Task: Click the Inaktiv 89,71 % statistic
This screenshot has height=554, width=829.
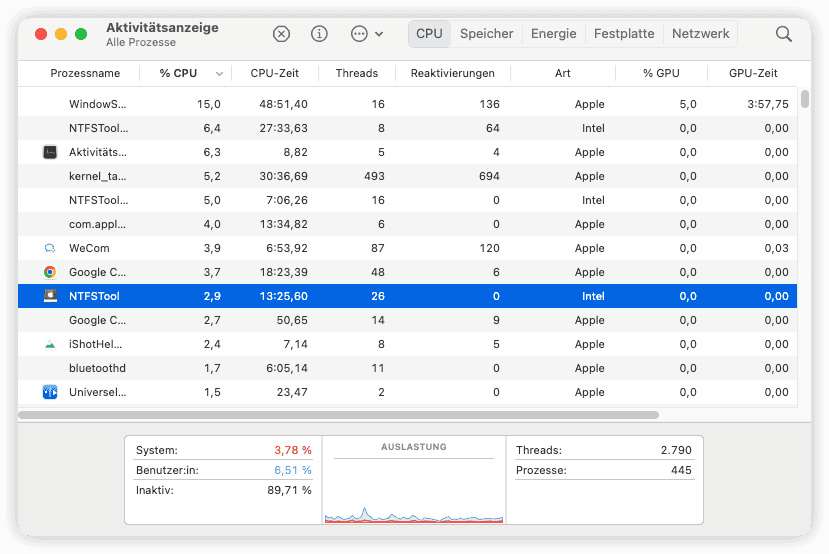Action: [x=224, y=491]
